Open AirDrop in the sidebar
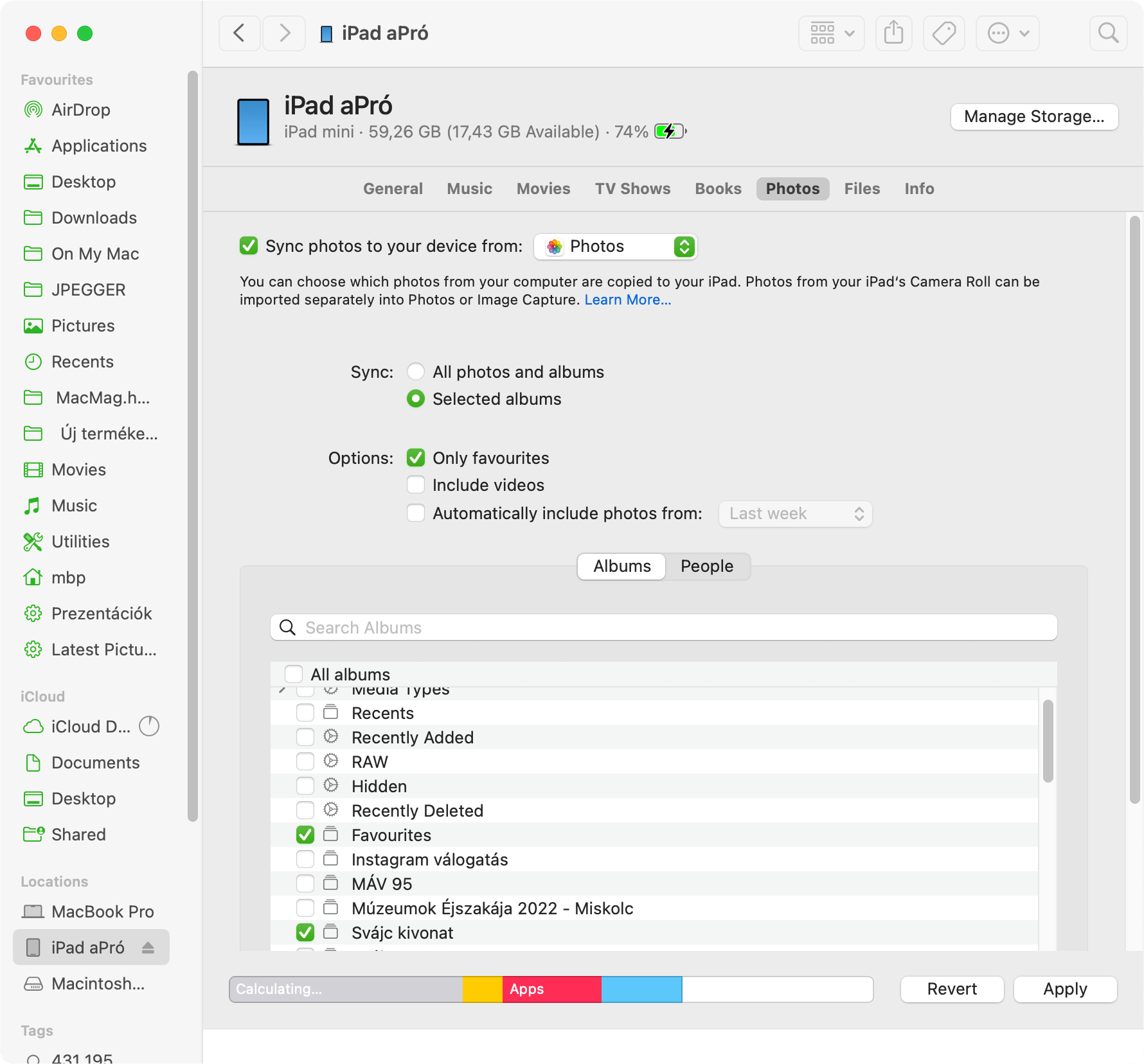 pos(80,110)
